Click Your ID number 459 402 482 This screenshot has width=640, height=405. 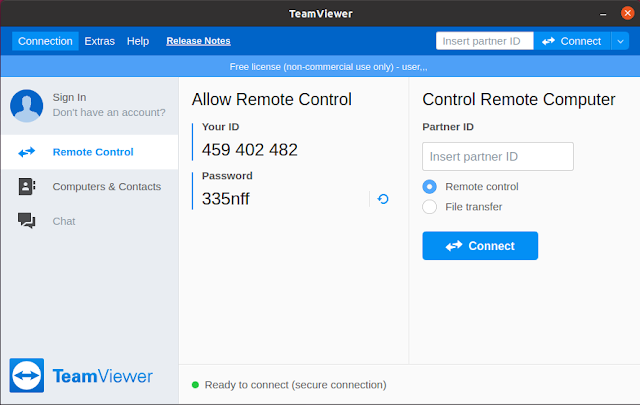[250, 150]
